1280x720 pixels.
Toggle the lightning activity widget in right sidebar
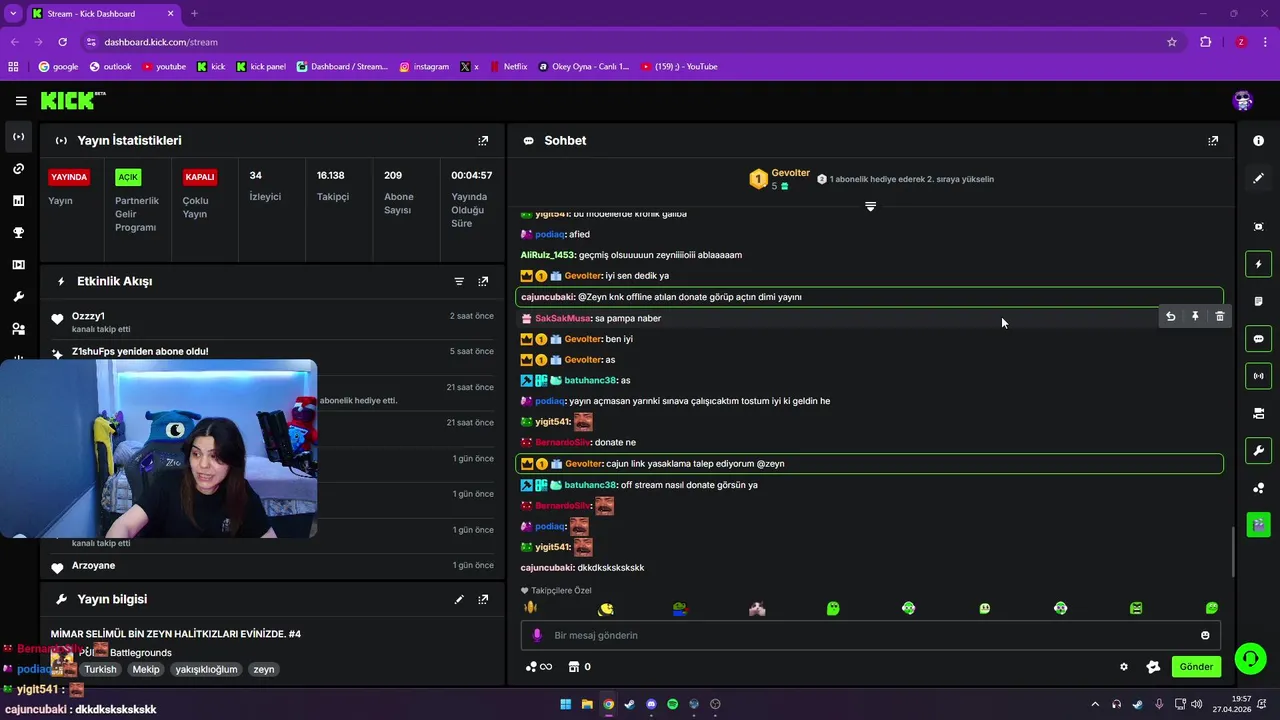pos(1258,264)
